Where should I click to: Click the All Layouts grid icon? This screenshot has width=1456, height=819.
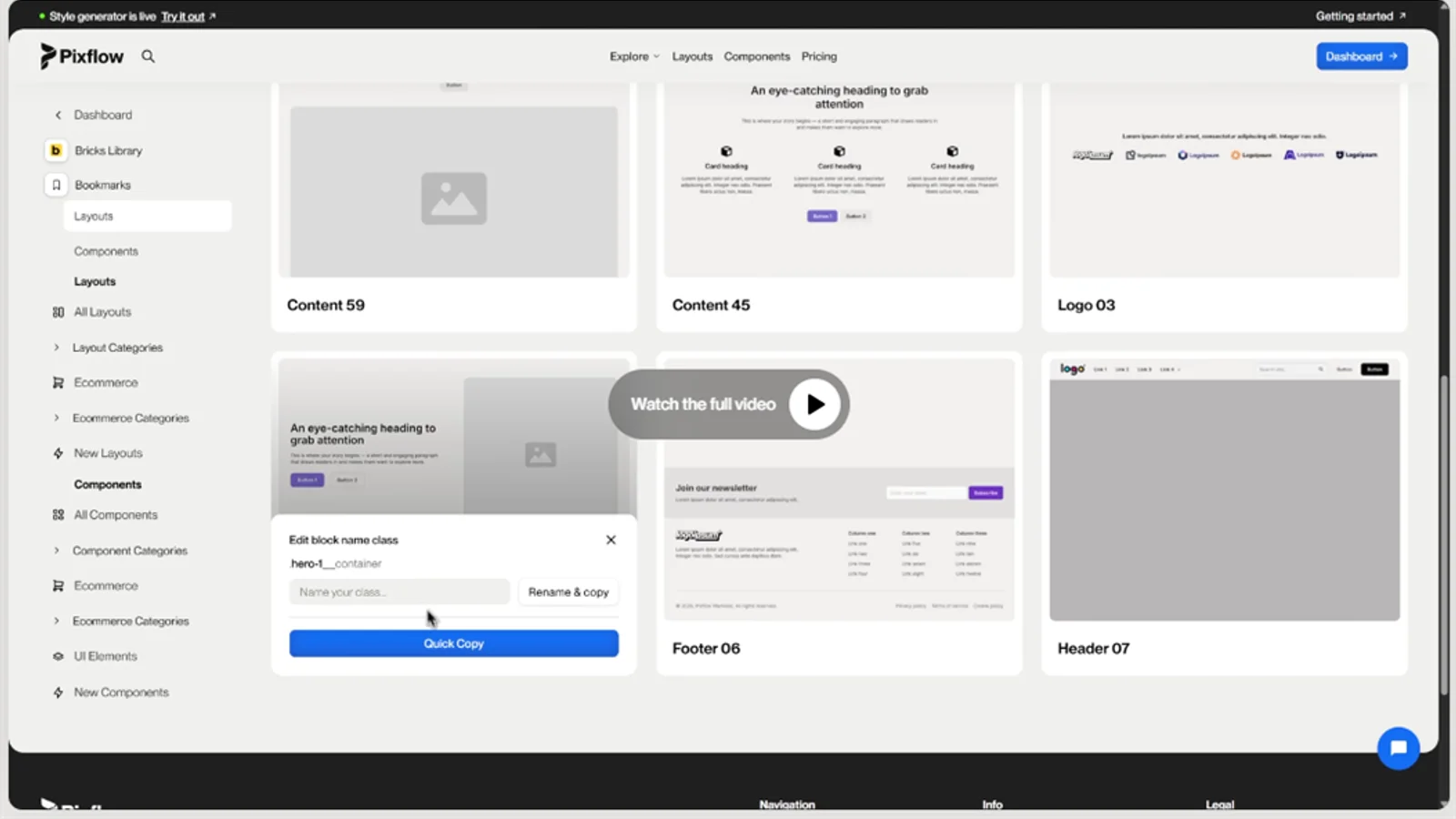coord(58,312)
